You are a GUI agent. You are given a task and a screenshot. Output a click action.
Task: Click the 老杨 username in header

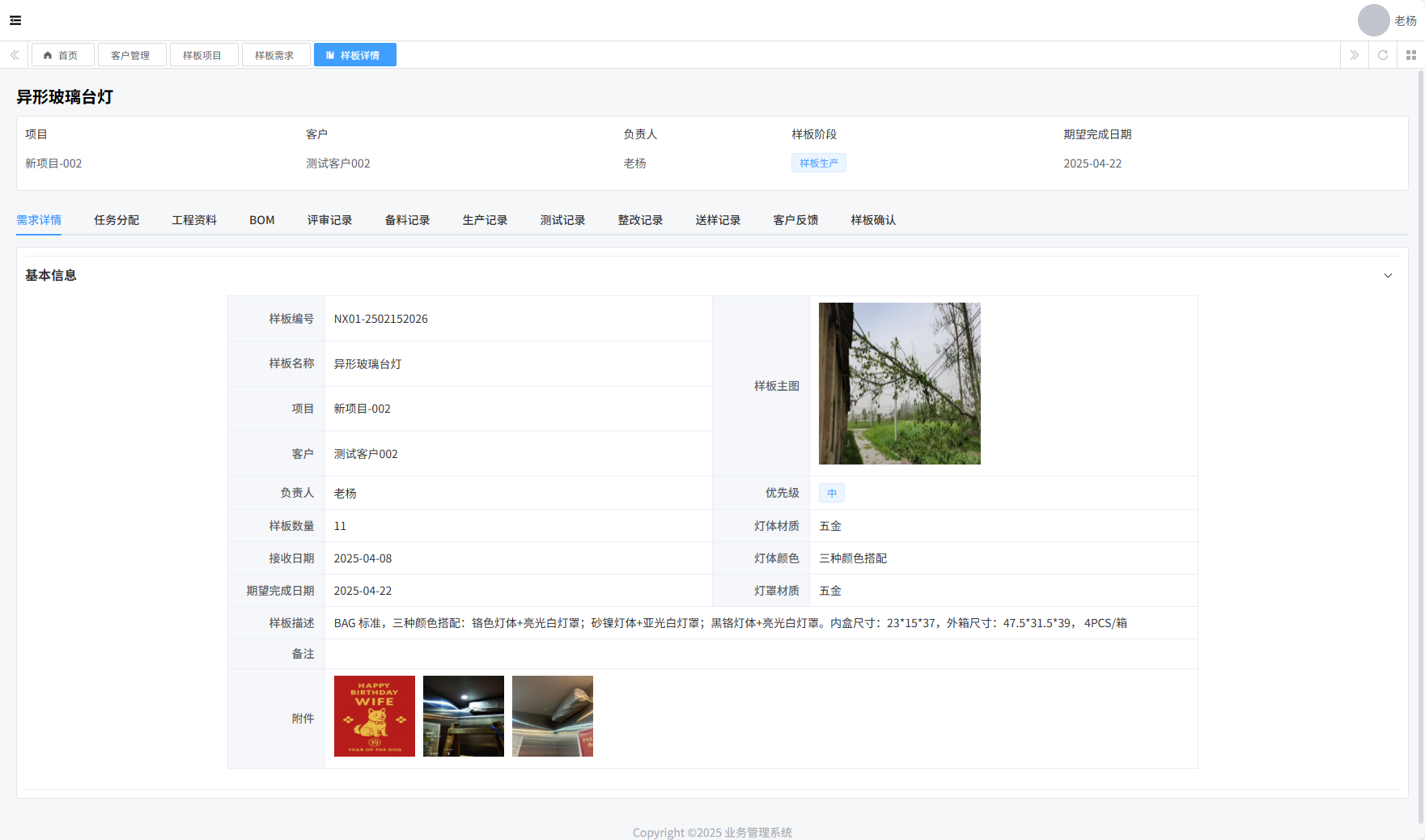coord(1405,21)
